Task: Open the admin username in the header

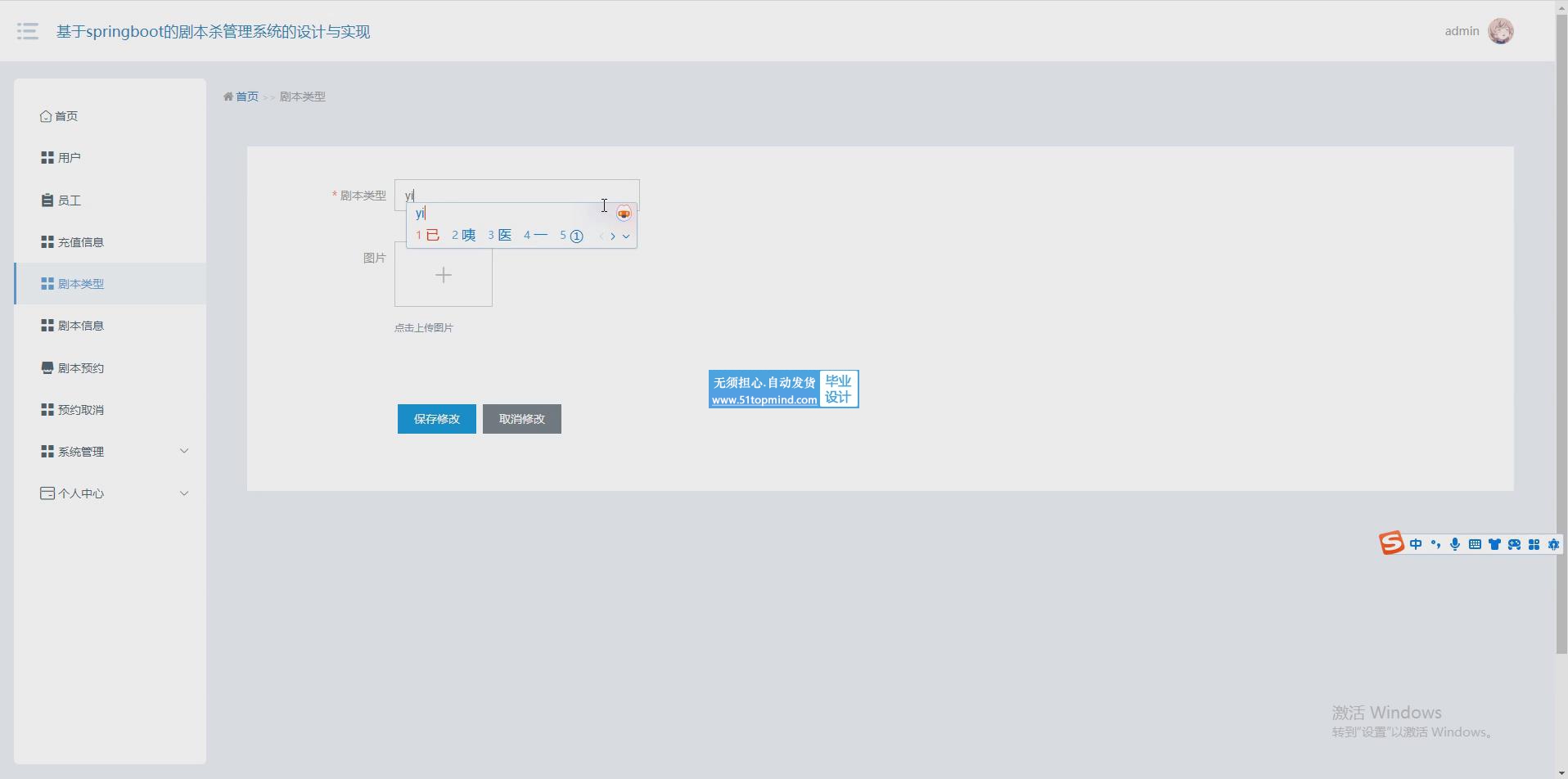Action: pyautogui.click(x=1462, y=31)
